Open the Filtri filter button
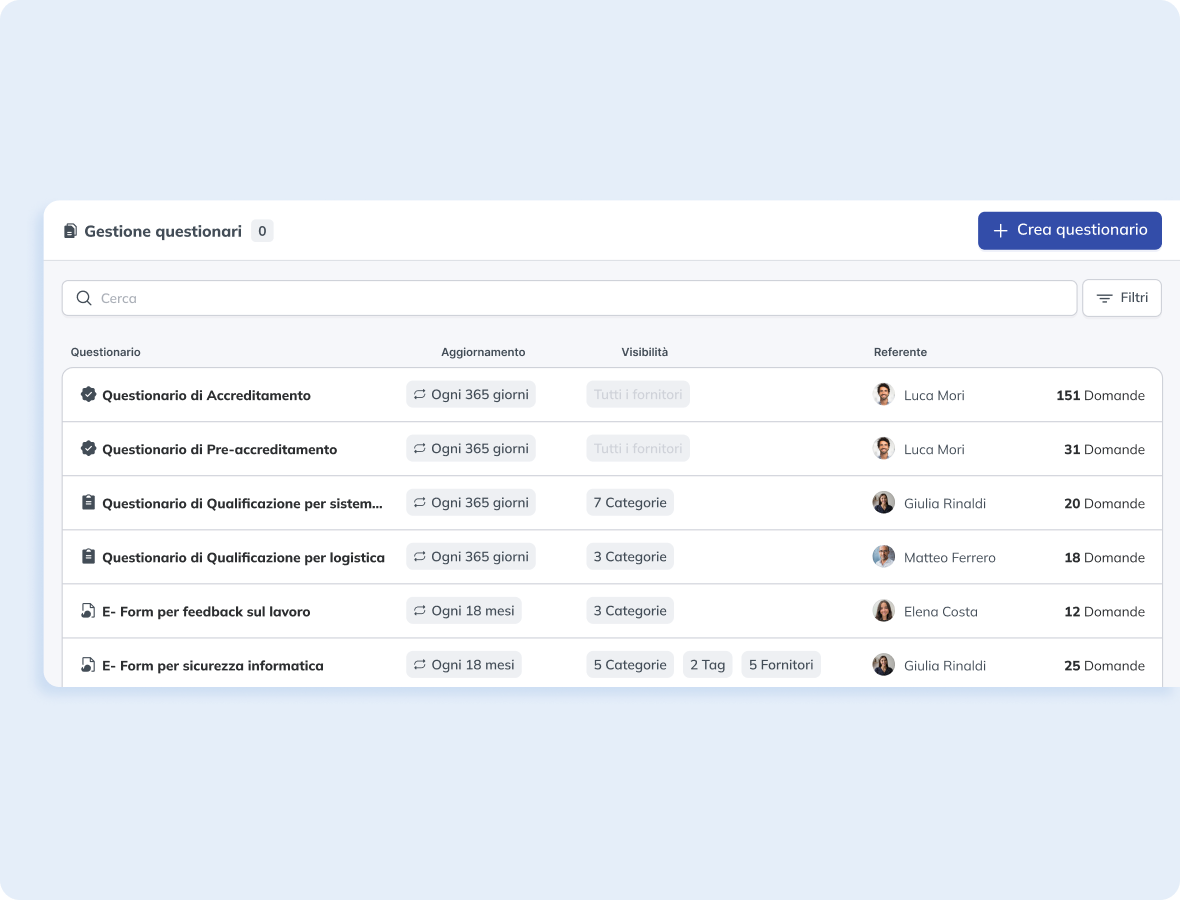This screenshot has height=900, width=1180. tap(1121, 298)
